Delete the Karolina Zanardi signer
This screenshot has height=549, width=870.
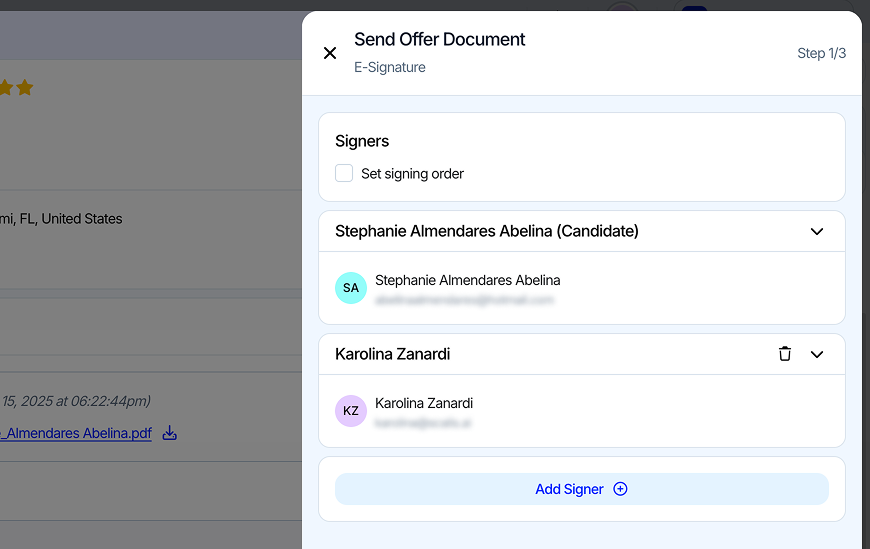point(785,354)
